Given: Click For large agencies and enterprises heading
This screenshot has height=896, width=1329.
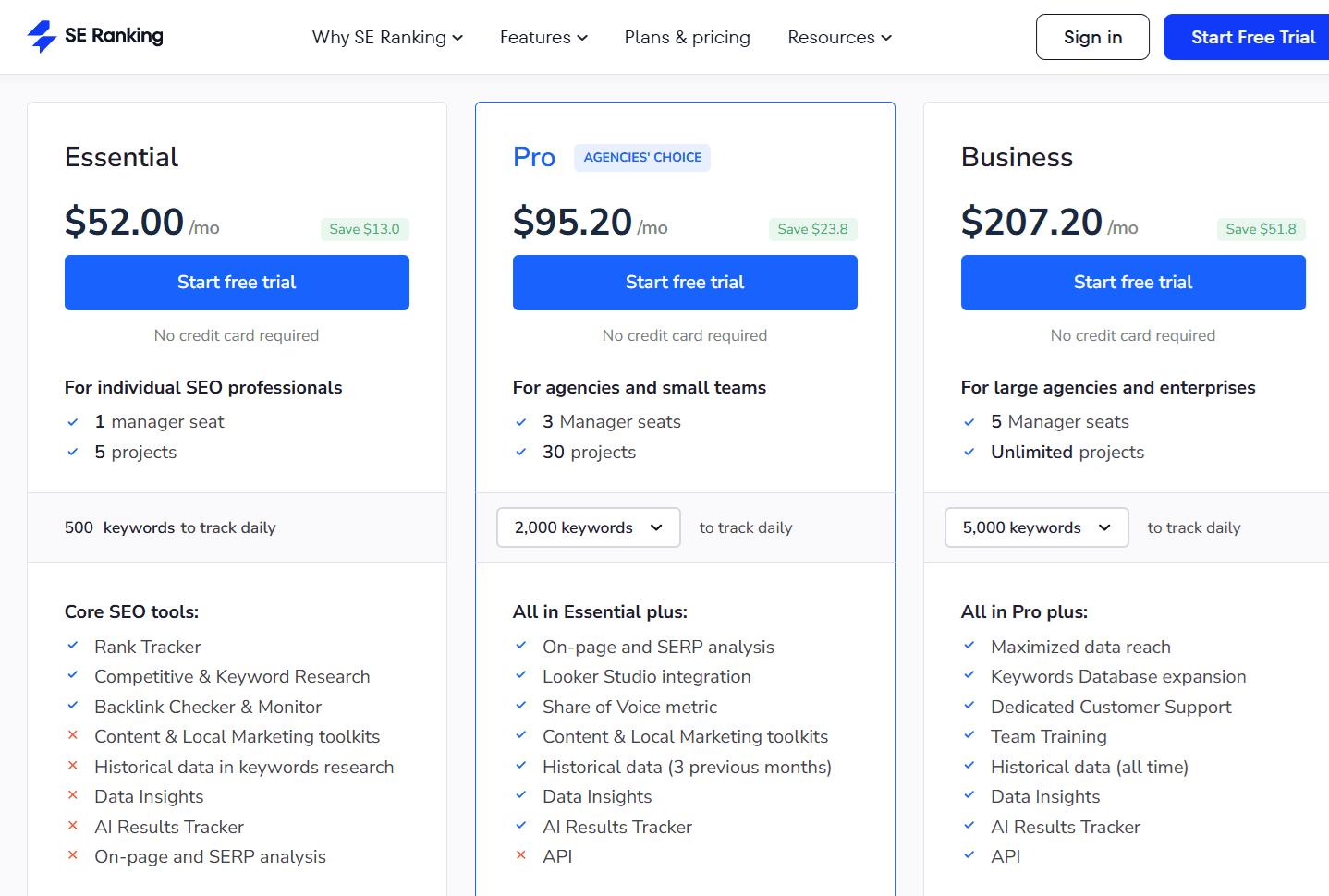Looking at the screenshot, I should tap(1108, 388).
